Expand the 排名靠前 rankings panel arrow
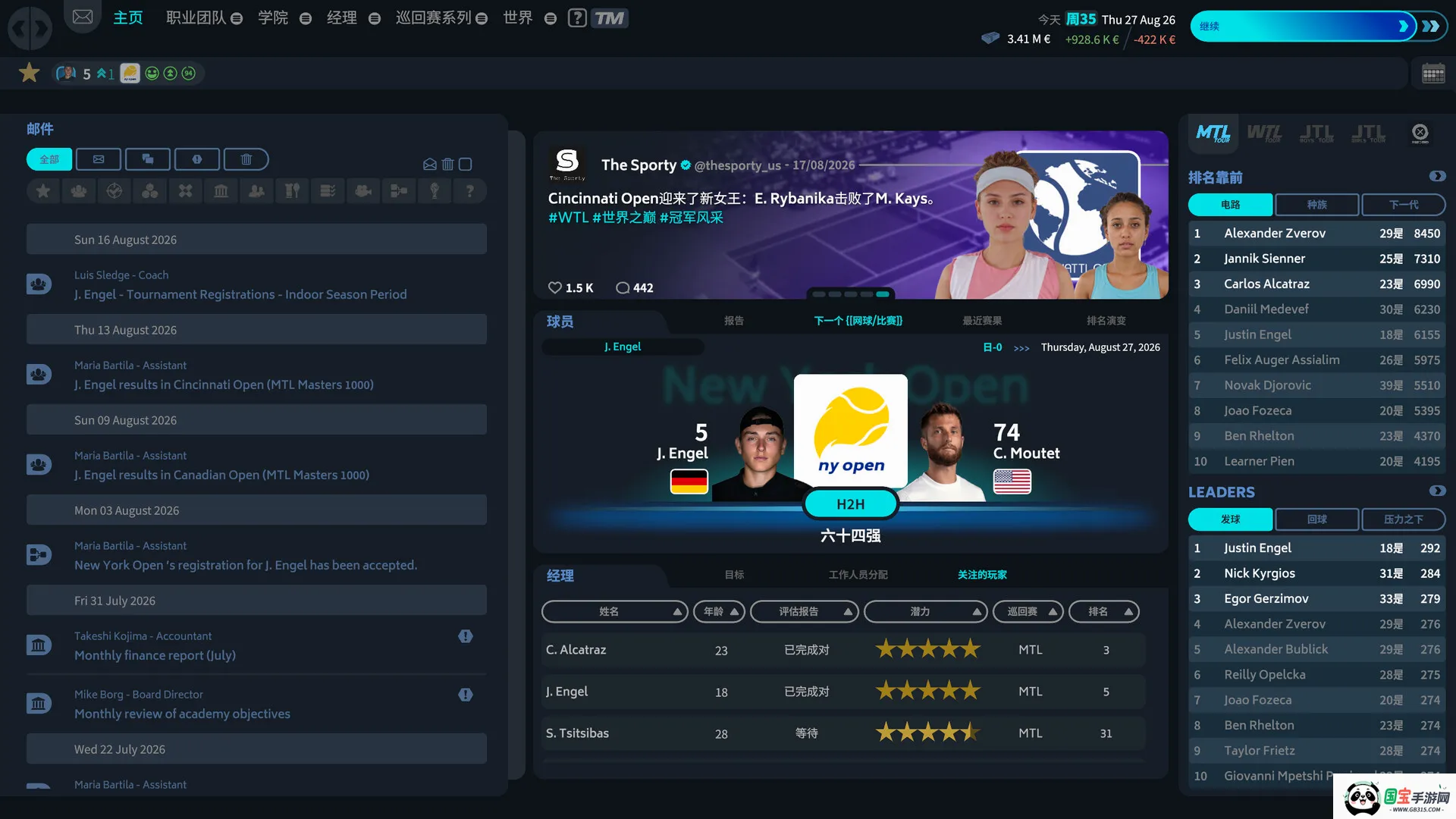Viewport: 1456px width, 819px height. pyautogui.click(x=1437, y=177)
